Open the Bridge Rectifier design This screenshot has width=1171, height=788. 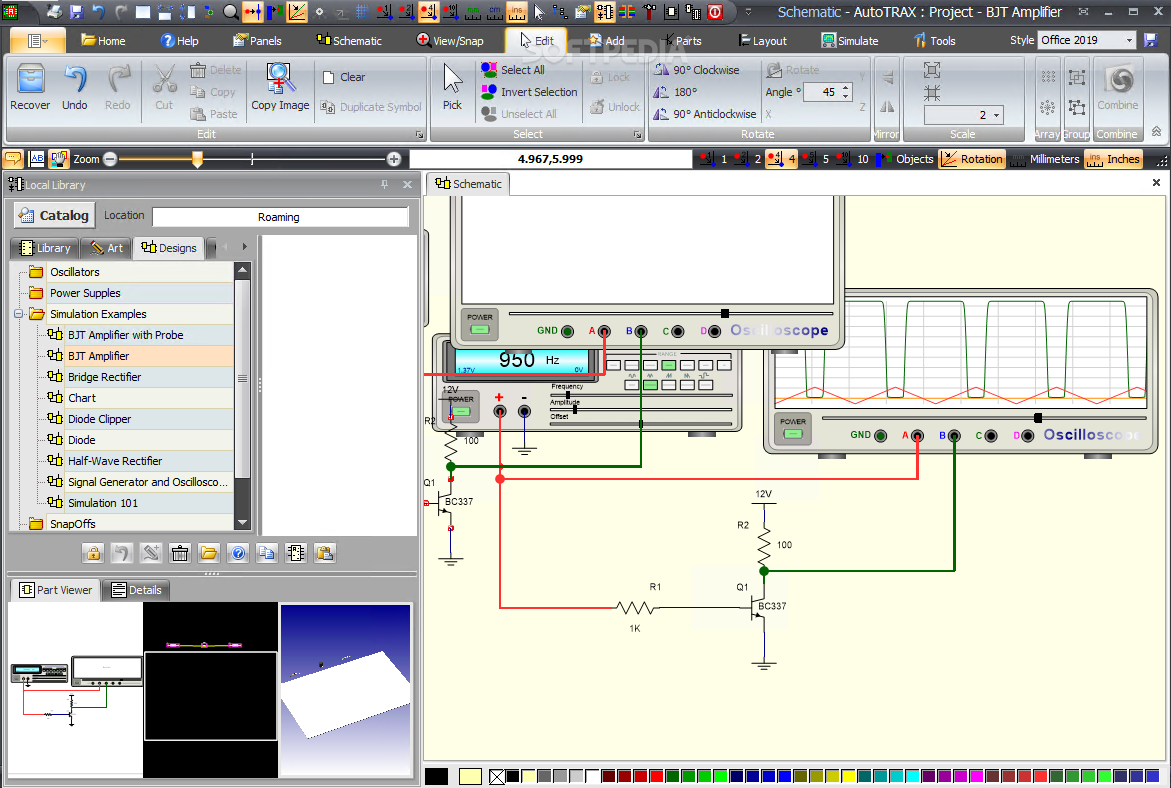tap(105, 377)
